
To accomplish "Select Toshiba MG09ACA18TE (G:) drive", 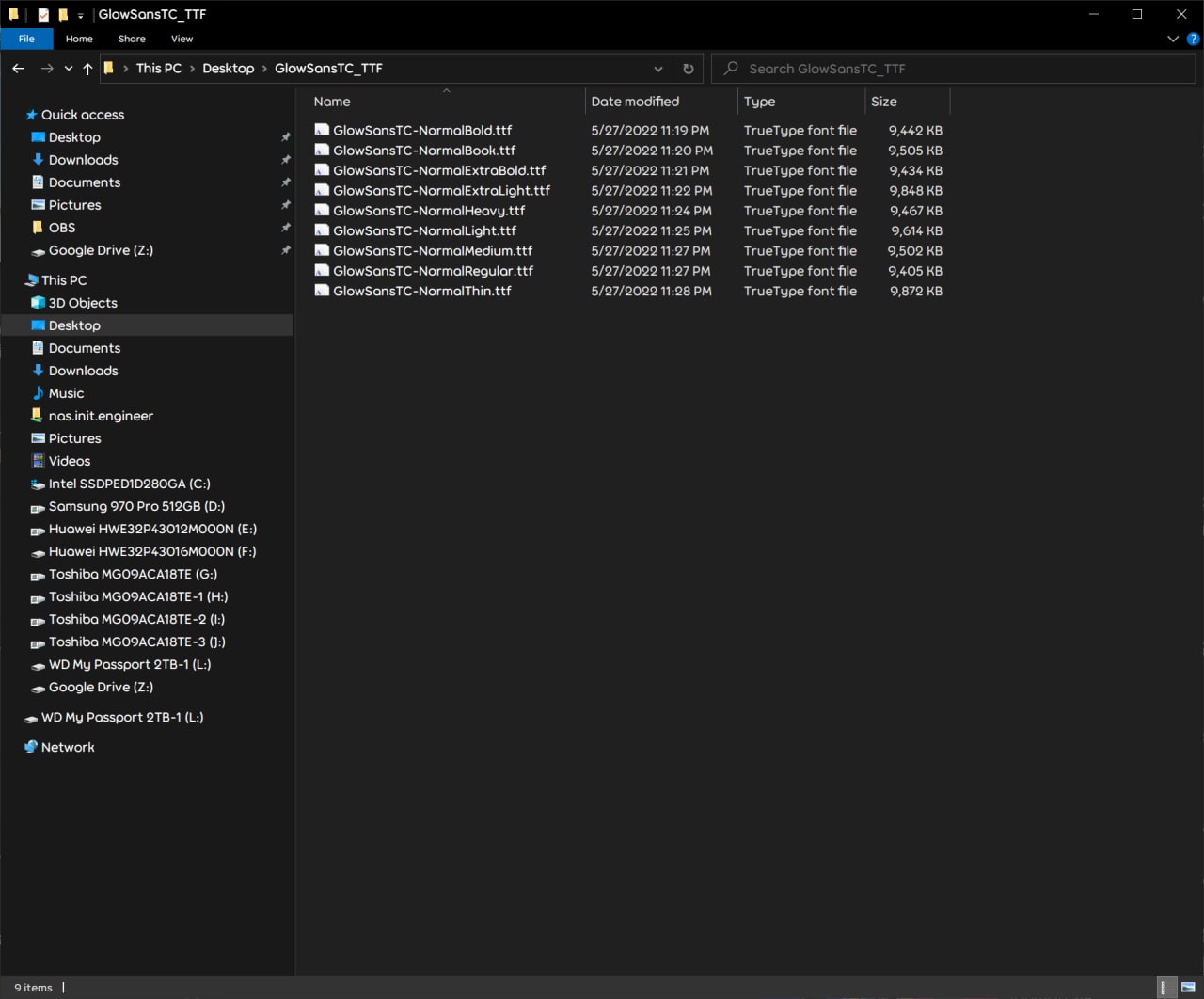I will pos(133,574).
